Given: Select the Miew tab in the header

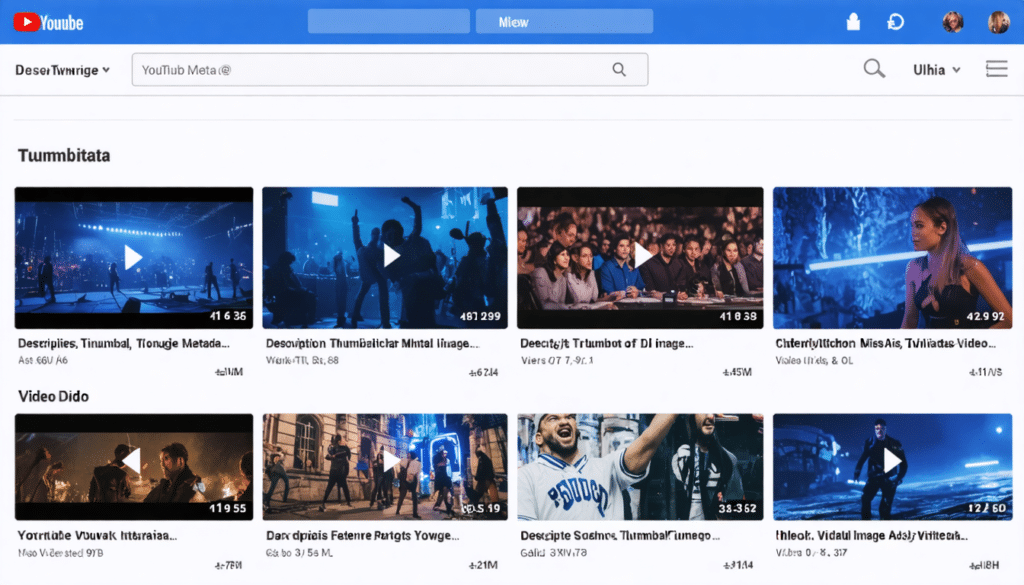Looking at the screenshot, I should [x=564, y=22].
